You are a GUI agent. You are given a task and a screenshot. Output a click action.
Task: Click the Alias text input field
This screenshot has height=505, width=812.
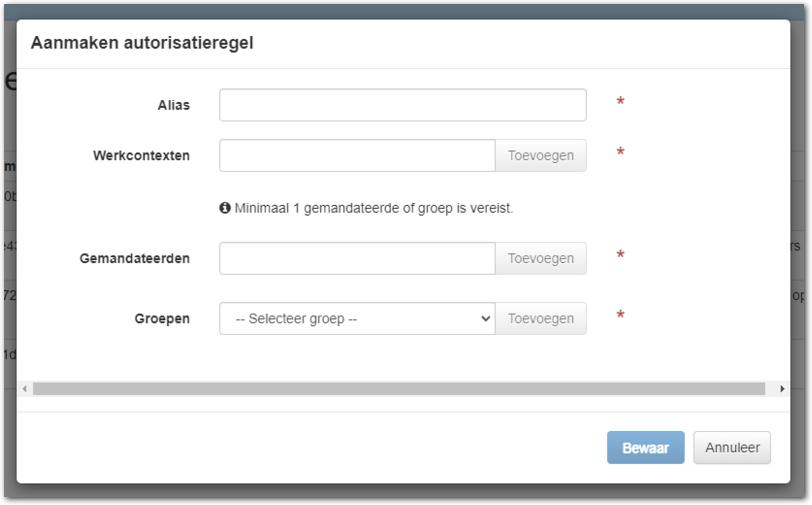[x=402, y=105]
